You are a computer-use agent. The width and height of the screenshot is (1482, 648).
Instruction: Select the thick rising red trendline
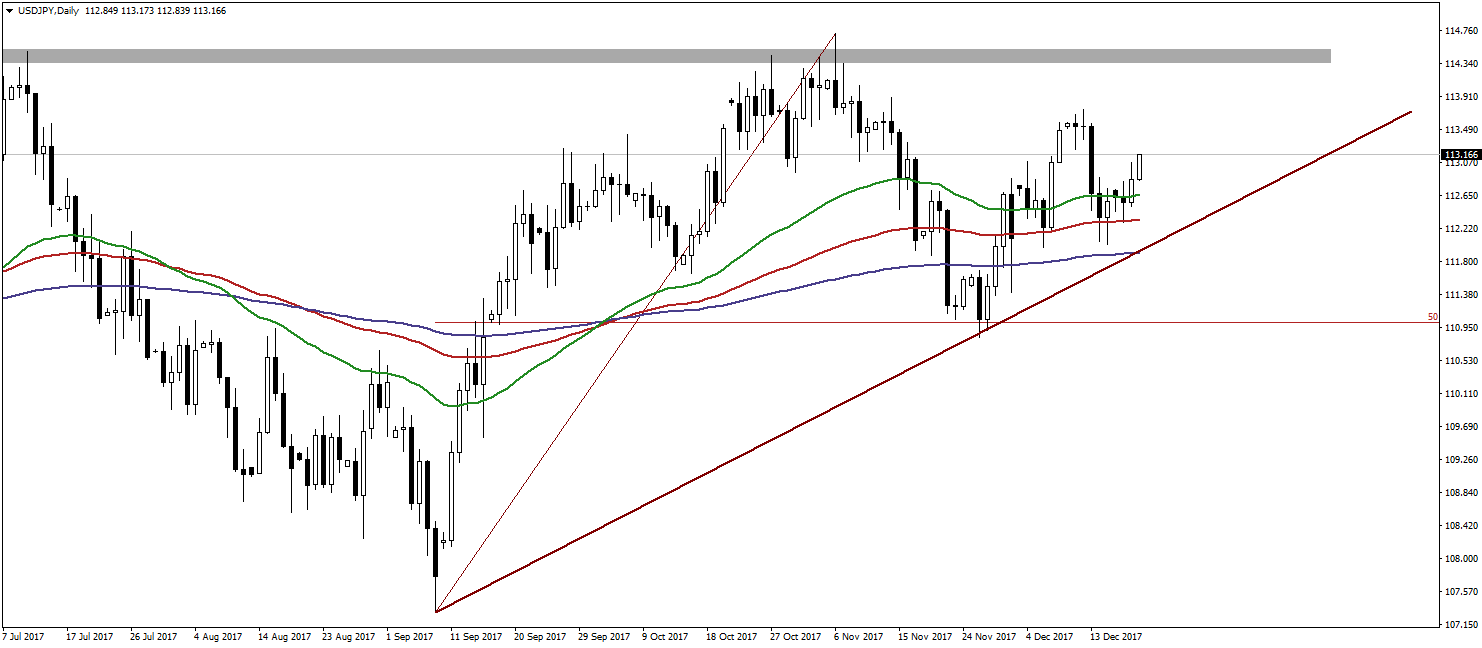pos(923,362)
